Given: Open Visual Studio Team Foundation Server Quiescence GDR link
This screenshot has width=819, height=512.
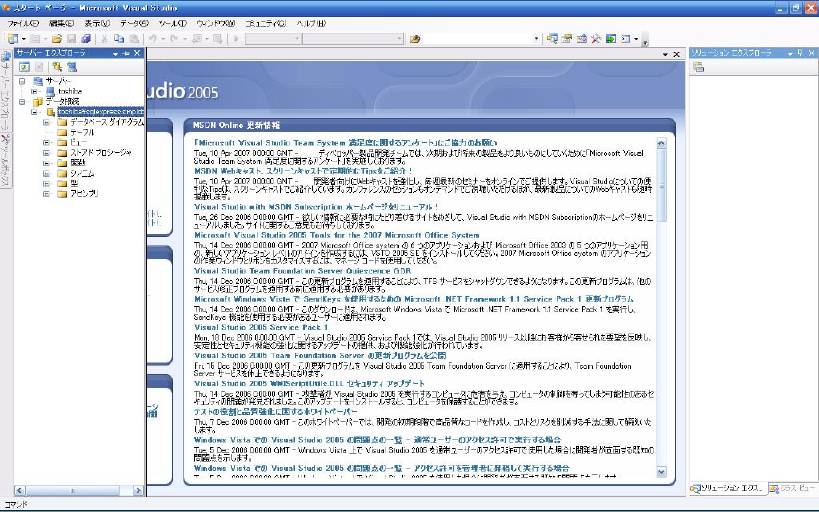Looking at the screenshot, I should tap(302, 271).
